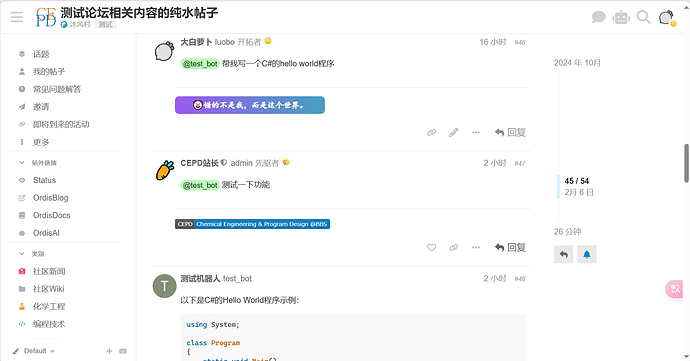Open the search magnifier icon
Screen dimensions: 690x361
pos(643,17)
